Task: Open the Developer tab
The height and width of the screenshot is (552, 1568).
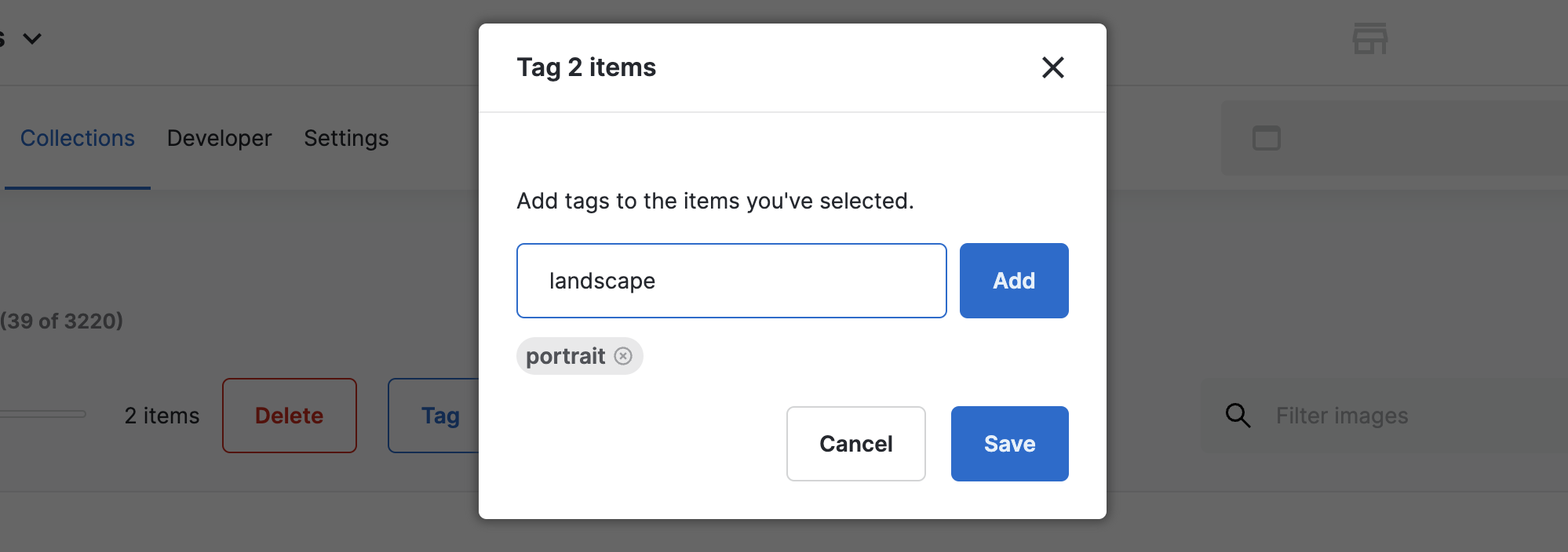Action: coord(219,138)
